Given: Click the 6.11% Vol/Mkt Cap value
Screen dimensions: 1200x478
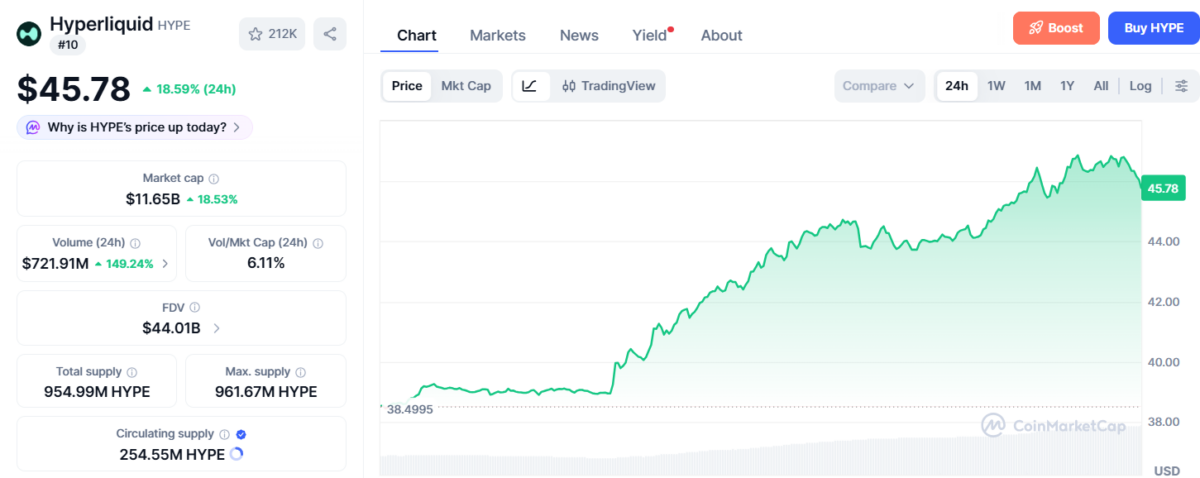Looking at the screenshot, I should (266, 263).
